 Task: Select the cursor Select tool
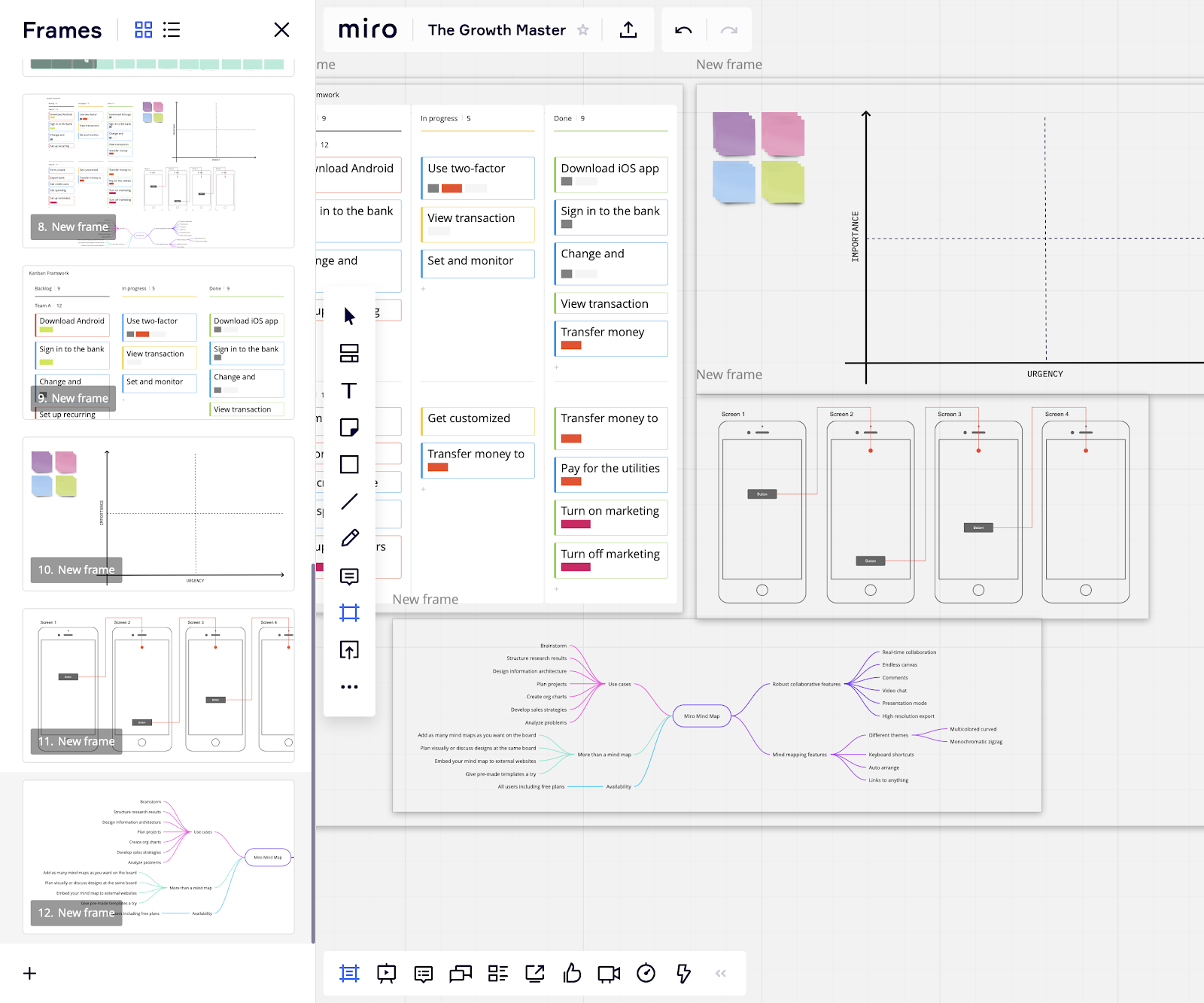point(348,315)
